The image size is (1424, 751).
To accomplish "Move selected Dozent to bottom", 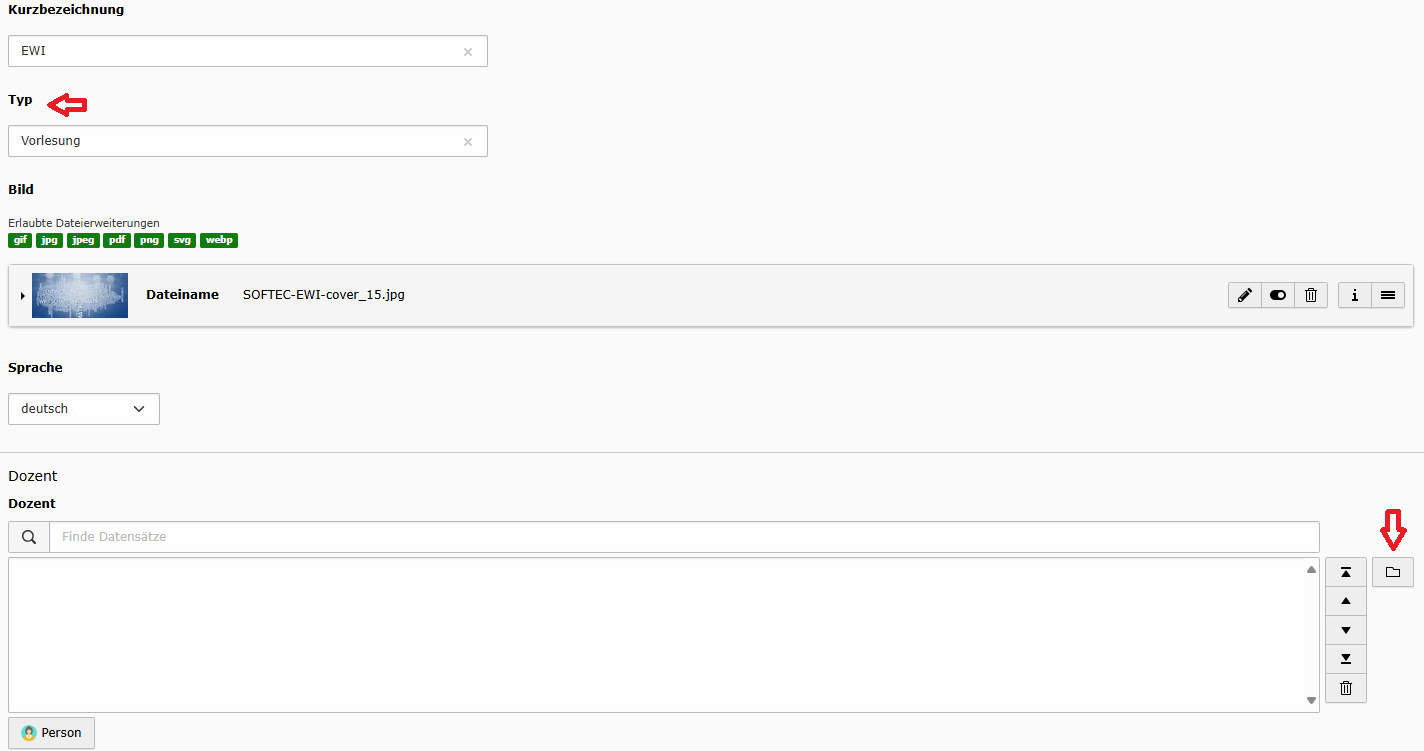I will 1346,658.
